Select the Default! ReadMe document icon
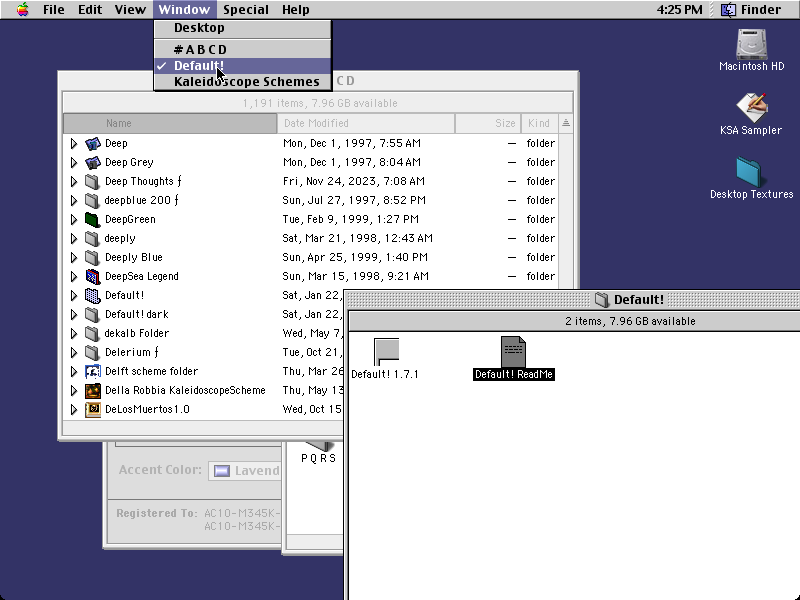The image size is (800, 600). tap(513, 352)
